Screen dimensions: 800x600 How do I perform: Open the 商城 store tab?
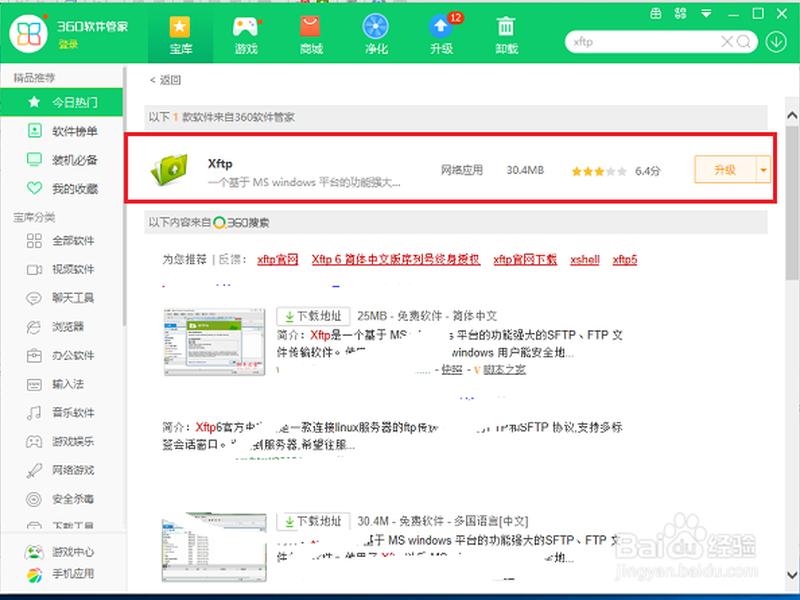point(311,35)
